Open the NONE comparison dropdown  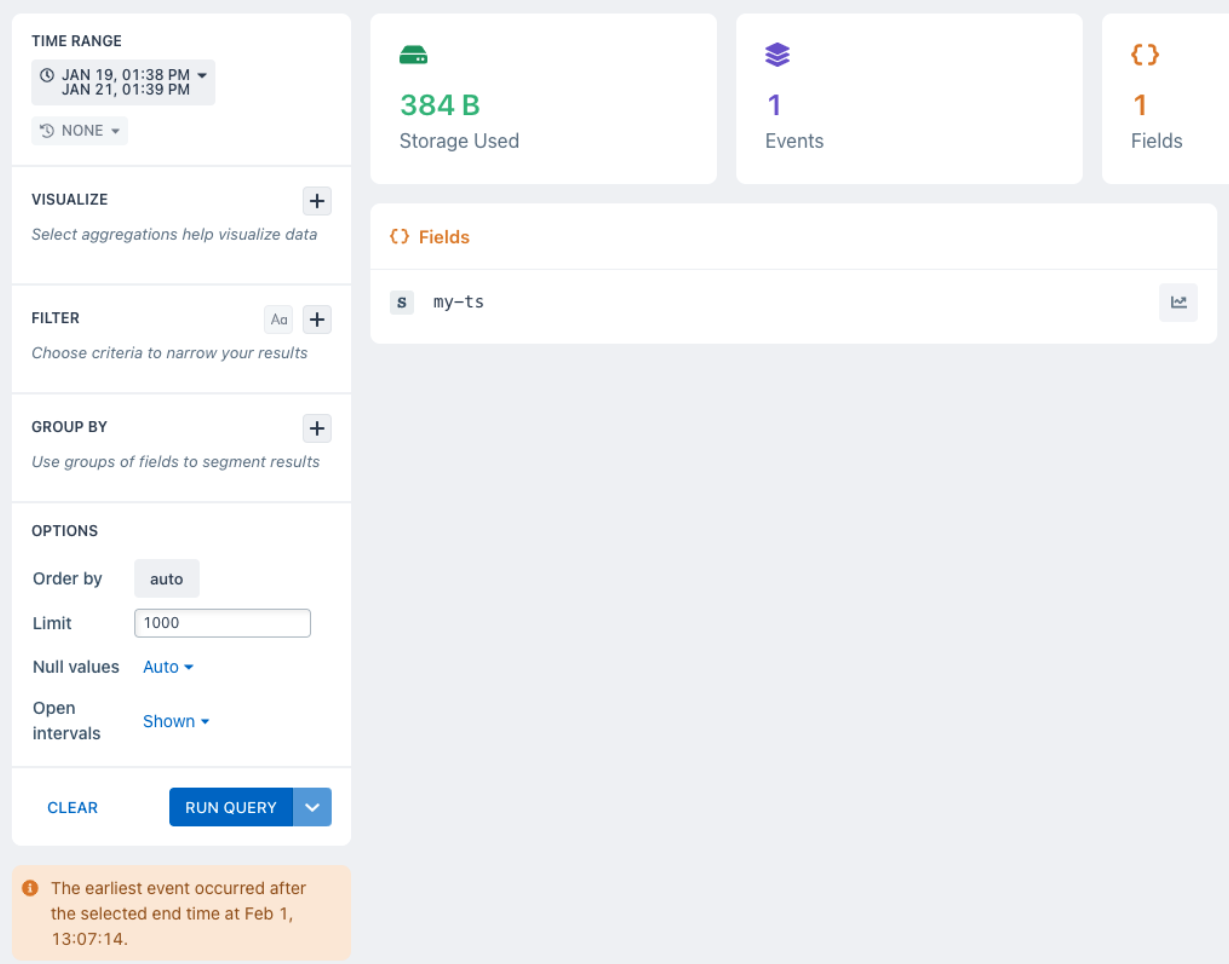(x=80, y=131)
